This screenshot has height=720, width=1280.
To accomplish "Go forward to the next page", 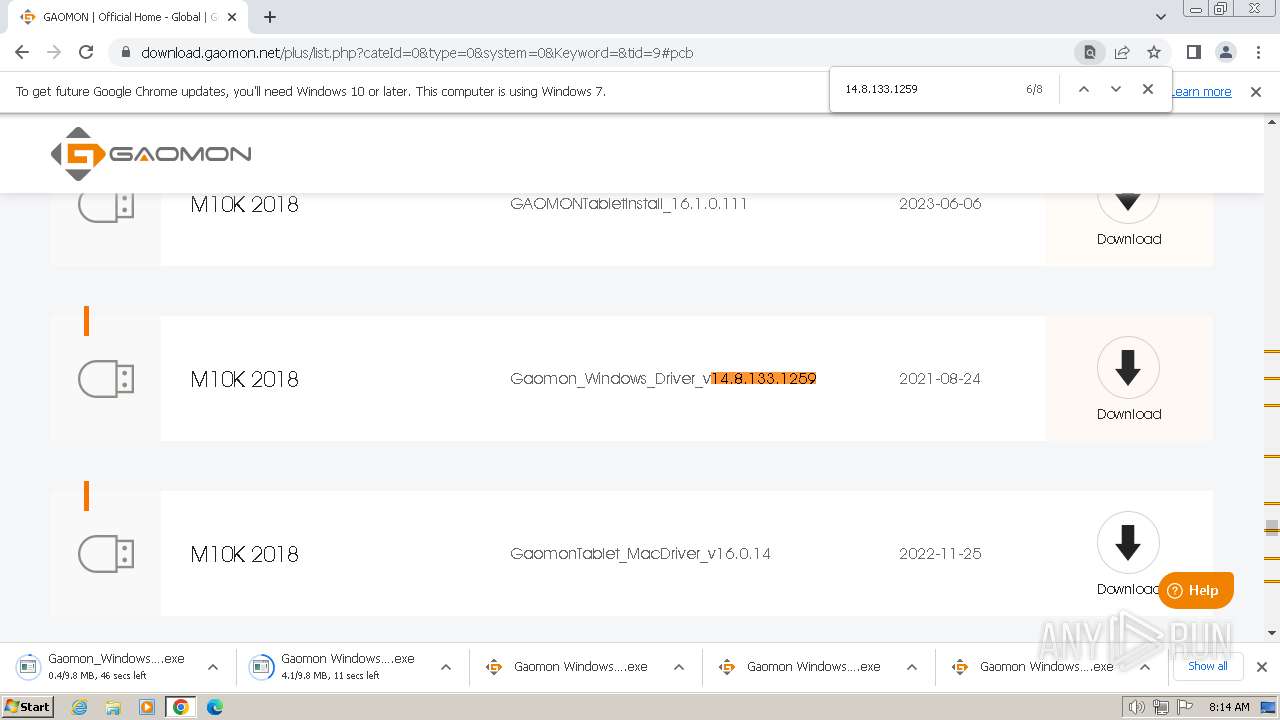I will point(54,52).
